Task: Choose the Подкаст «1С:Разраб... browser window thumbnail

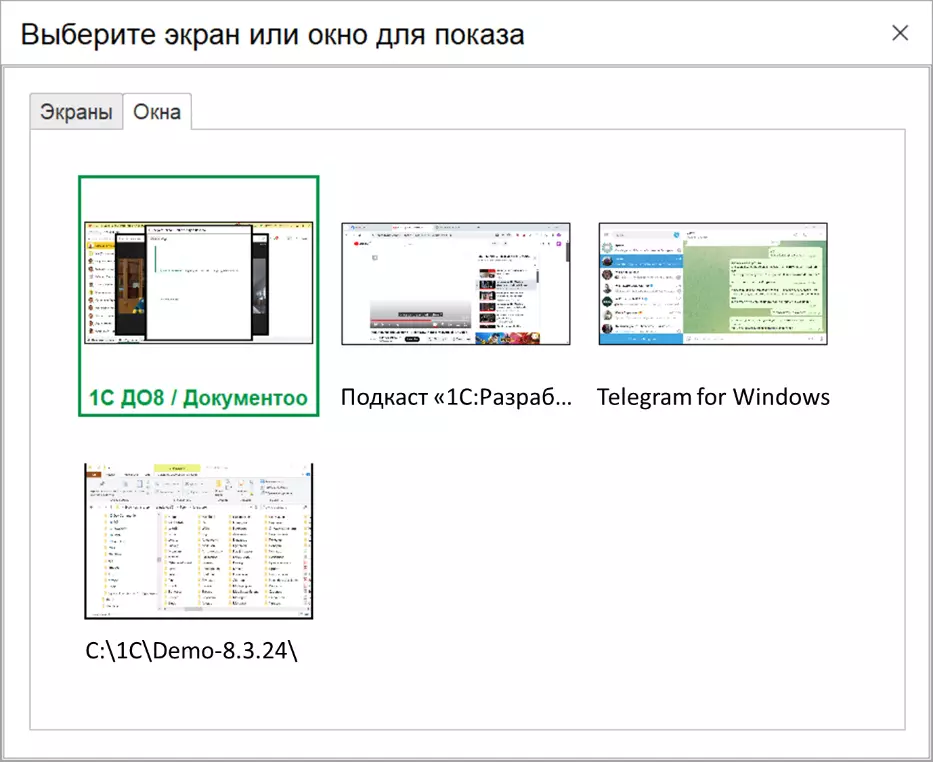Action: [x=456, y=284]
